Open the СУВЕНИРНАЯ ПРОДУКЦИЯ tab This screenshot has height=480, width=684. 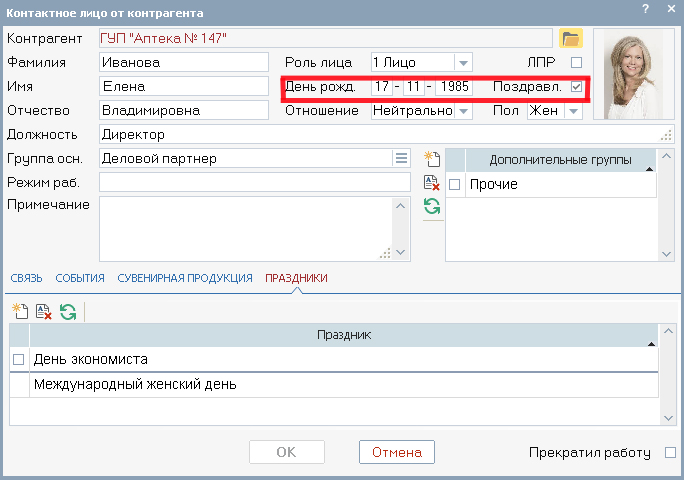point(185,278)
